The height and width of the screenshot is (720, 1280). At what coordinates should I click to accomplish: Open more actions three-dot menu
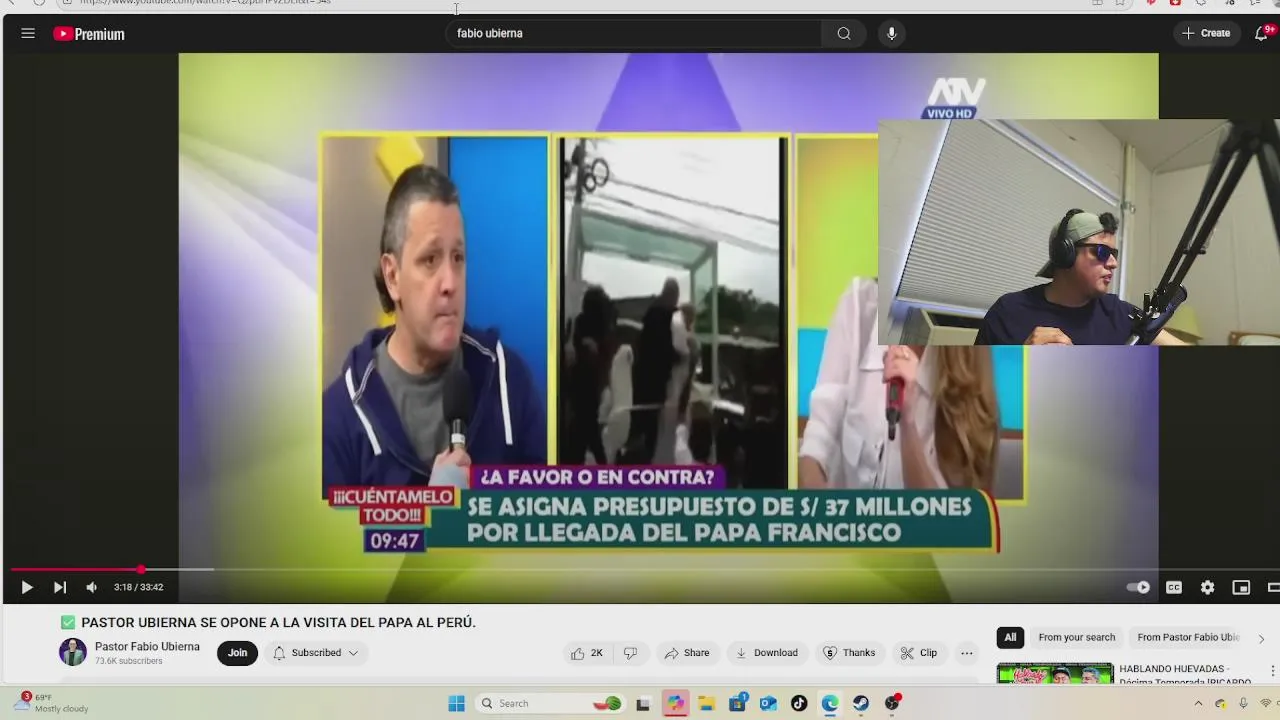click(x=966, y=653)
